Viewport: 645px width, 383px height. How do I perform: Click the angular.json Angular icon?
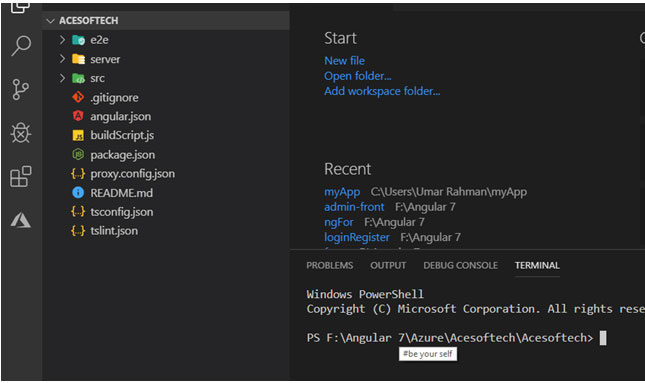tap(78, 116)
